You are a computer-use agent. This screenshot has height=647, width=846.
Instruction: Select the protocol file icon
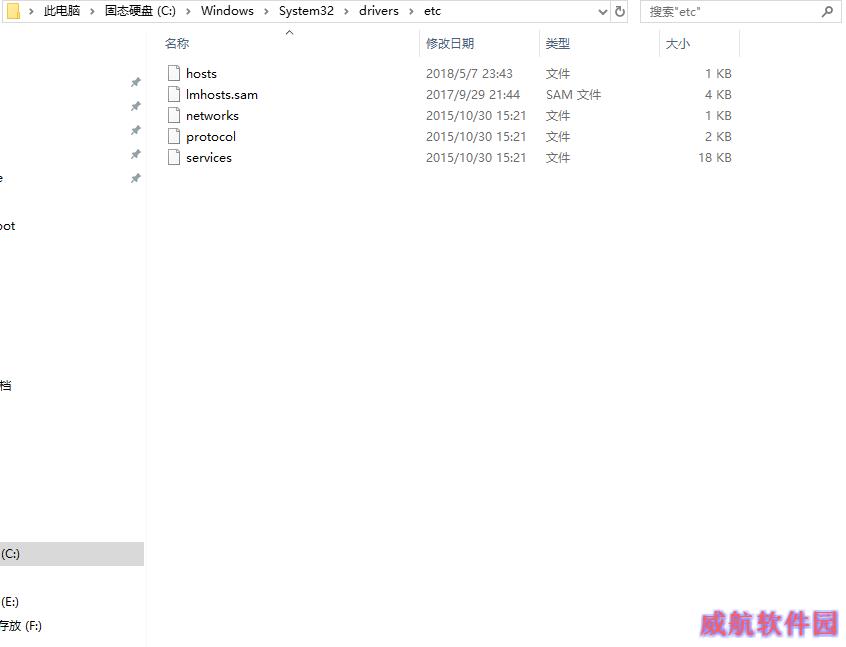174,136
